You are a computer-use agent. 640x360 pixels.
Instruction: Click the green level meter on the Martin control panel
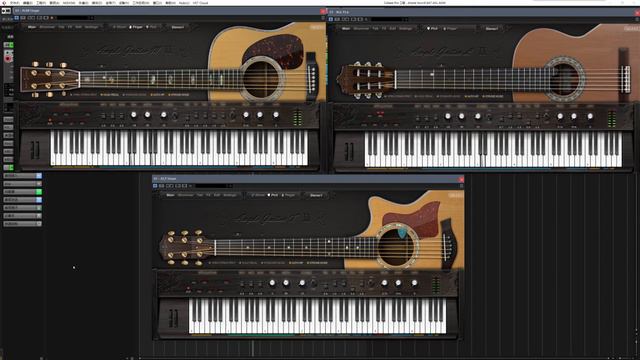[x=298, y=118]
